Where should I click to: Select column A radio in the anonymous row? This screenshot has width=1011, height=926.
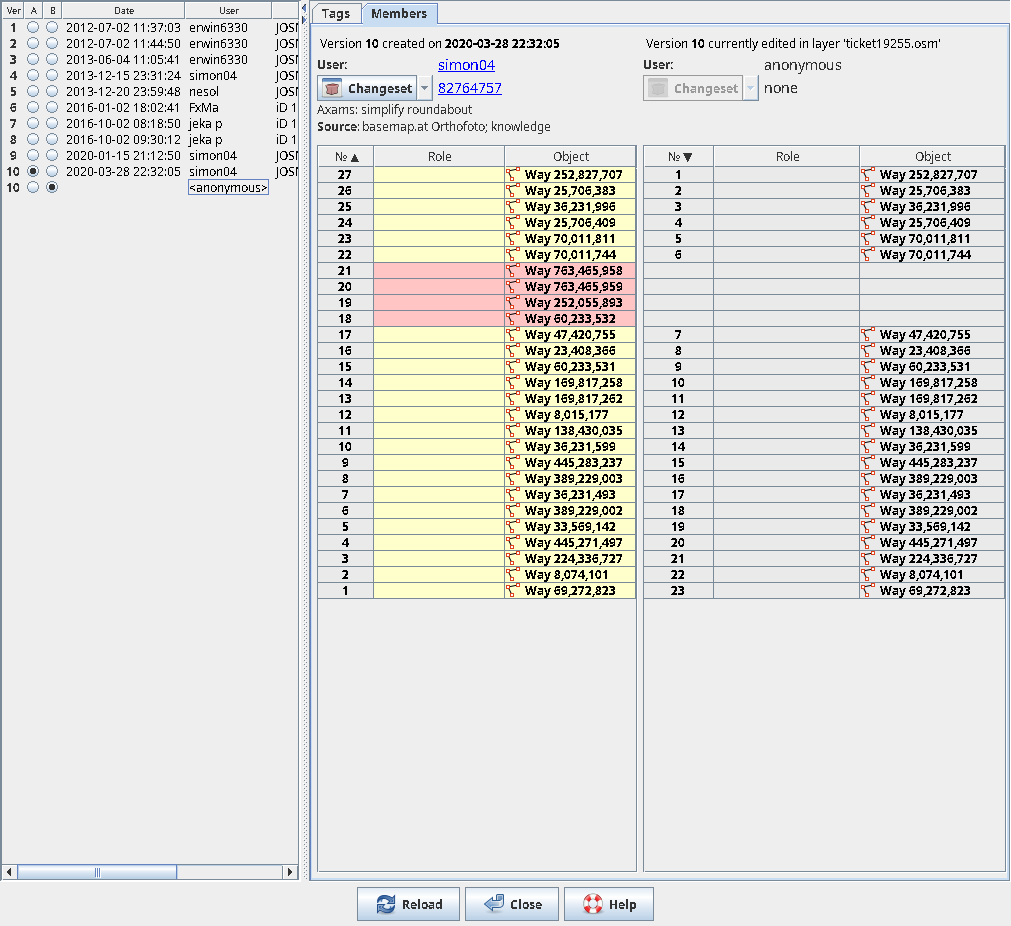[x=33, y=188]
